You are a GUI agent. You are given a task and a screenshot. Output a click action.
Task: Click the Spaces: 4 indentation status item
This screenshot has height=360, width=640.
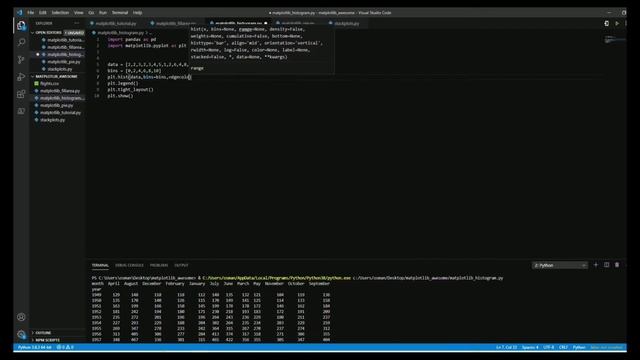point(530,347)
